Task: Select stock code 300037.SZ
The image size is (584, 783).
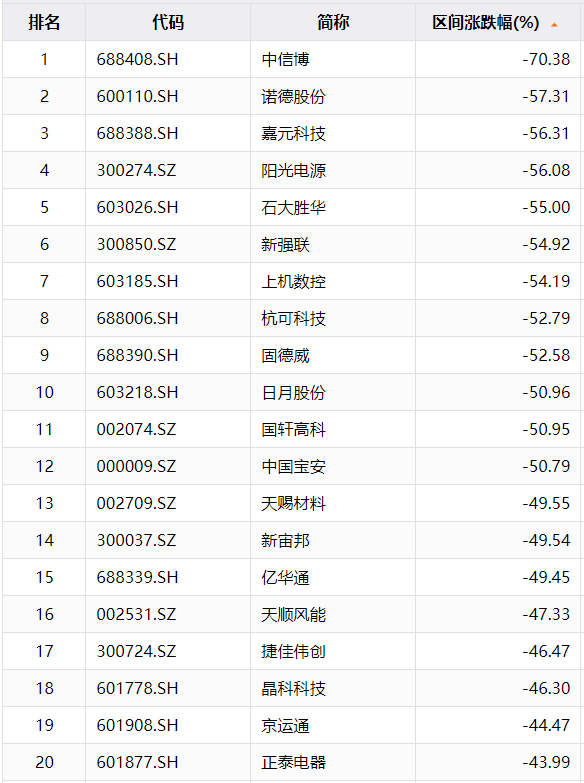Action: coord(136,540)
